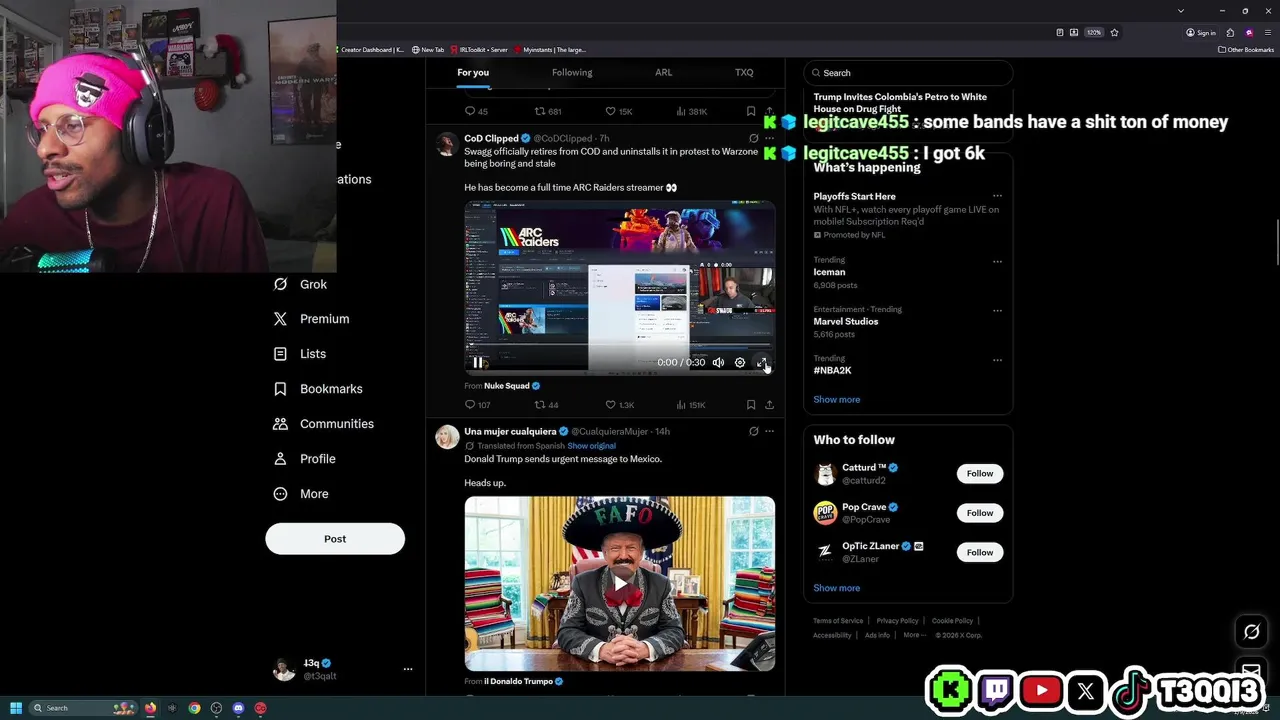This screenshot has width=1280, height=720.
Task: Repost the top post with 681 reposts
Action: point(548,111)
